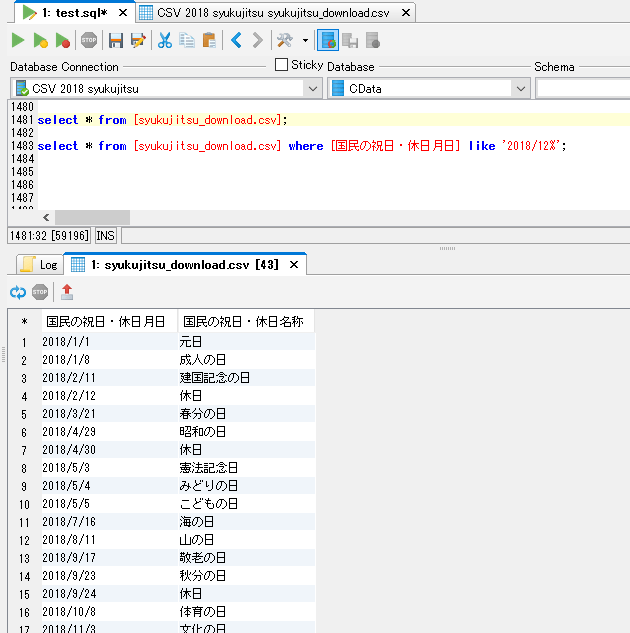Close the test.sql editor tab
630x633 pixels.
(122, 13)
